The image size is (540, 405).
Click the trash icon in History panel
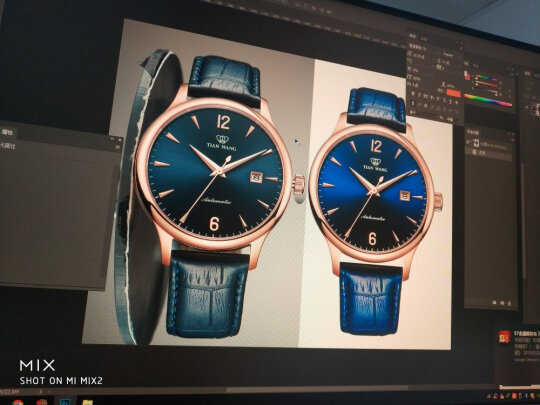510,303
